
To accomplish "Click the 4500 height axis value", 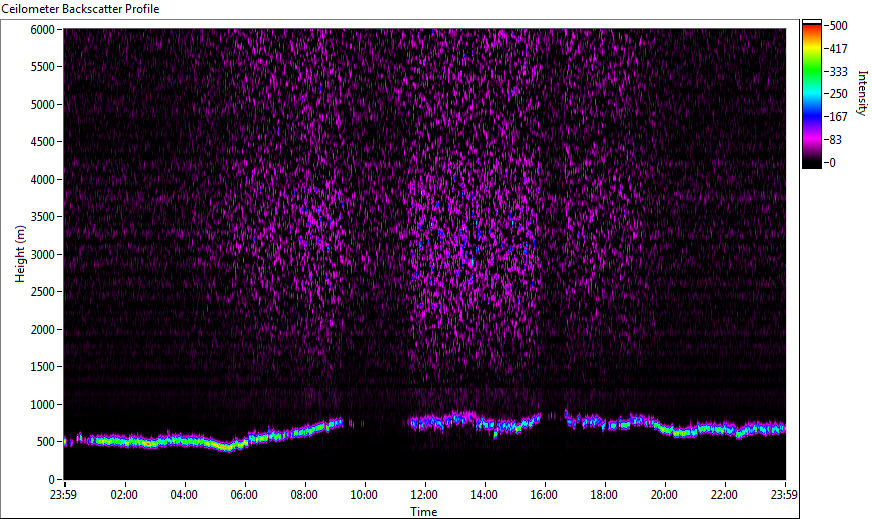I will [43, 142].
